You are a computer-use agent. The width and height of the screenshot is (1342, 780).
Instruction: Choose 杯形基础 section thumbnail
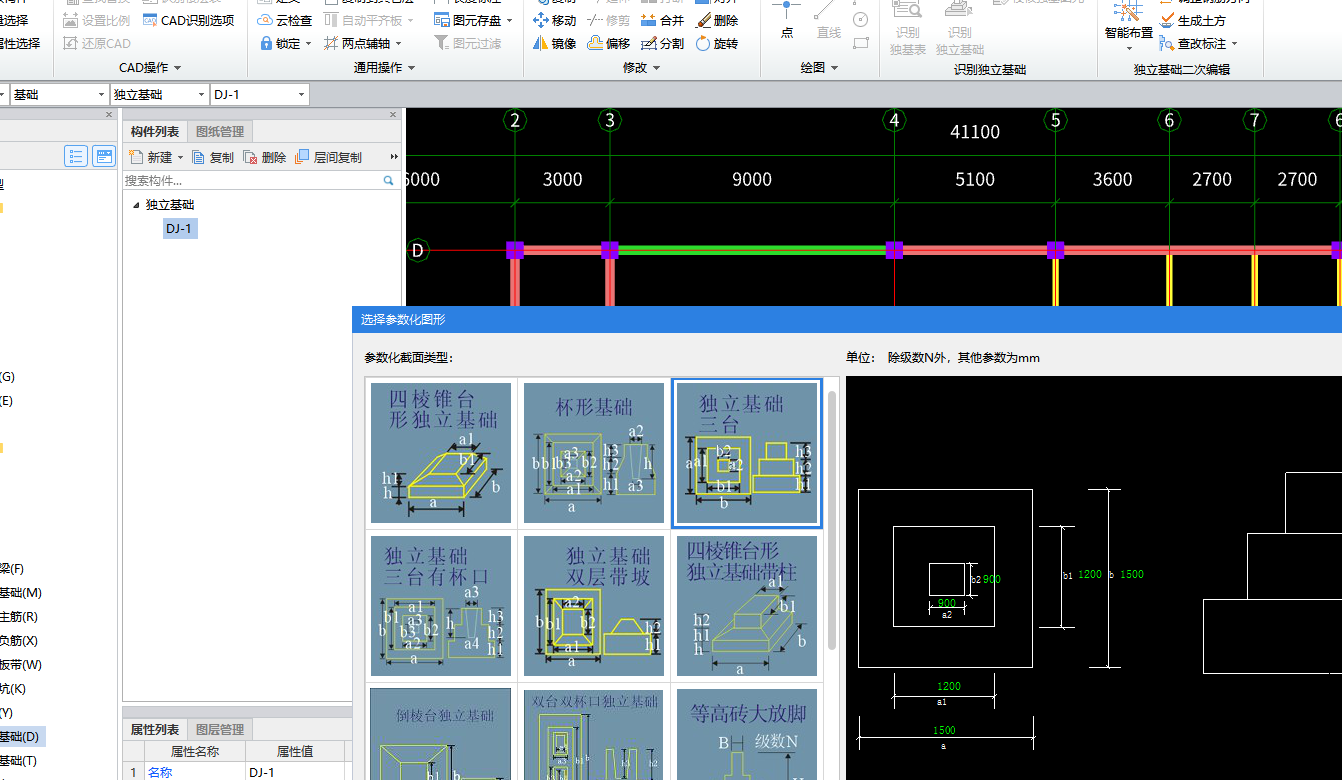click(594, 453)
